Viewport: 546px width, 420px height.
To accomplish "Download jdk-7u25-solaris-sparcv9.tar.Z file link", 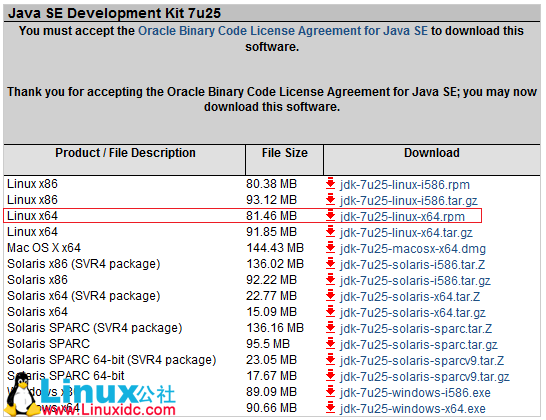I will (x=422, y=361).
